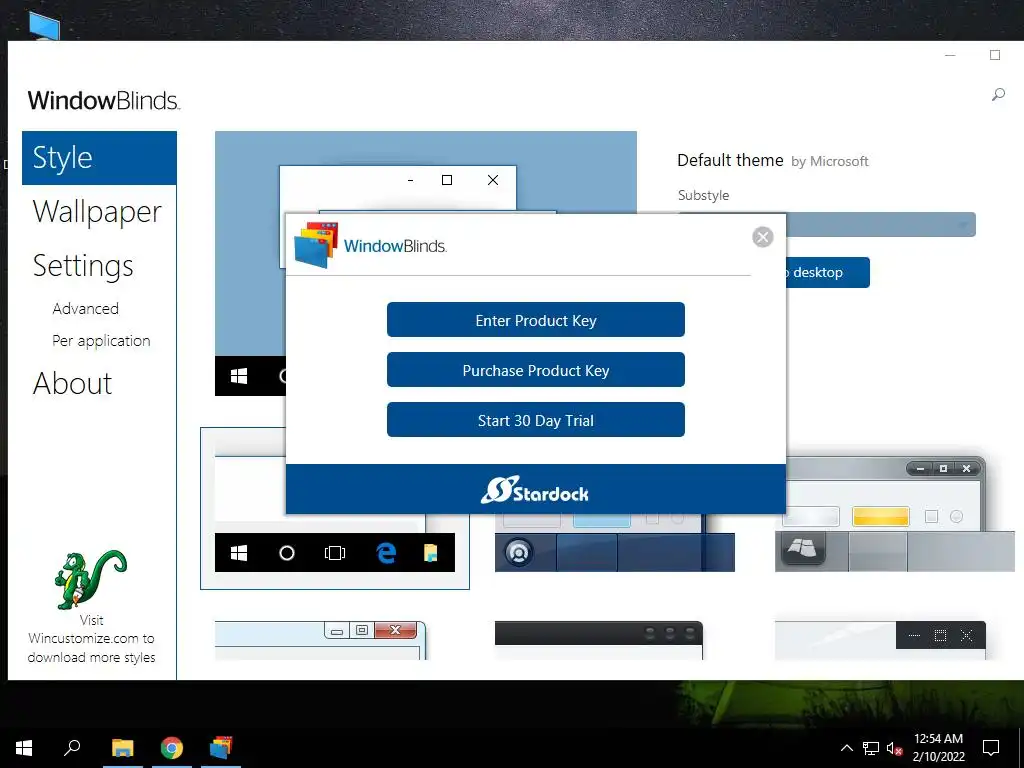The image size is (1024, 768).
Task: Start the 30 Day Trial
Action: [536, 420]
